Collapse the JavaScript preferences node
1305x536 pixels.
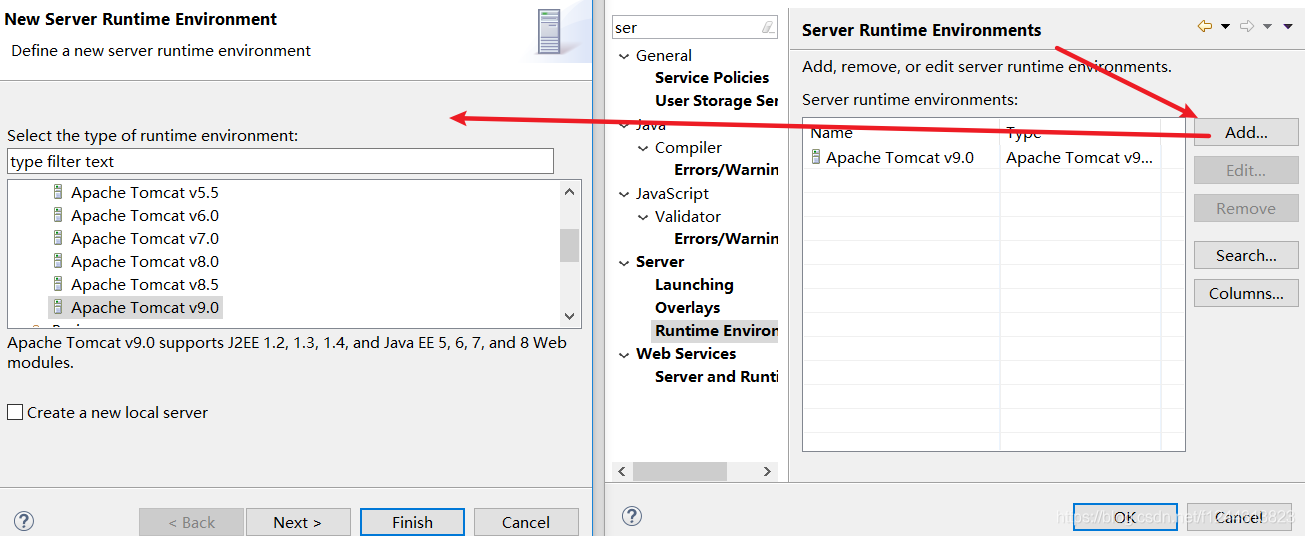pyautogui.click(x=625, y=194)
